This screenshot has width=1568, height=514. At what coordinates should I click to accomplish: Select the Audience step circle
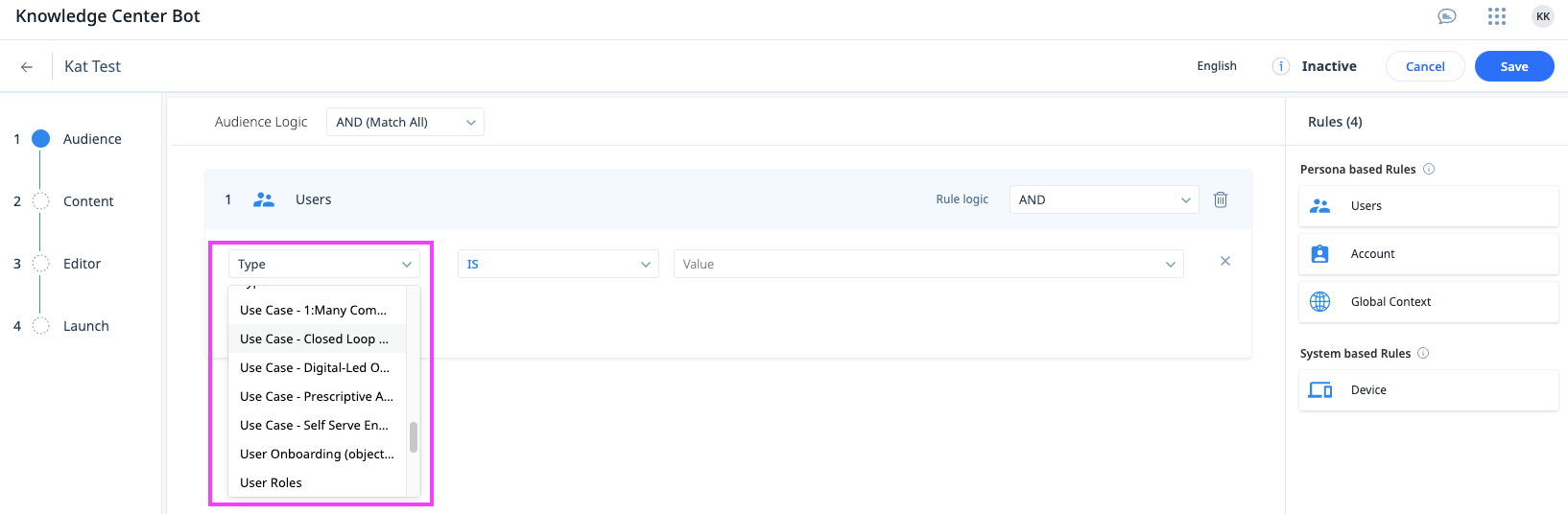41,139
